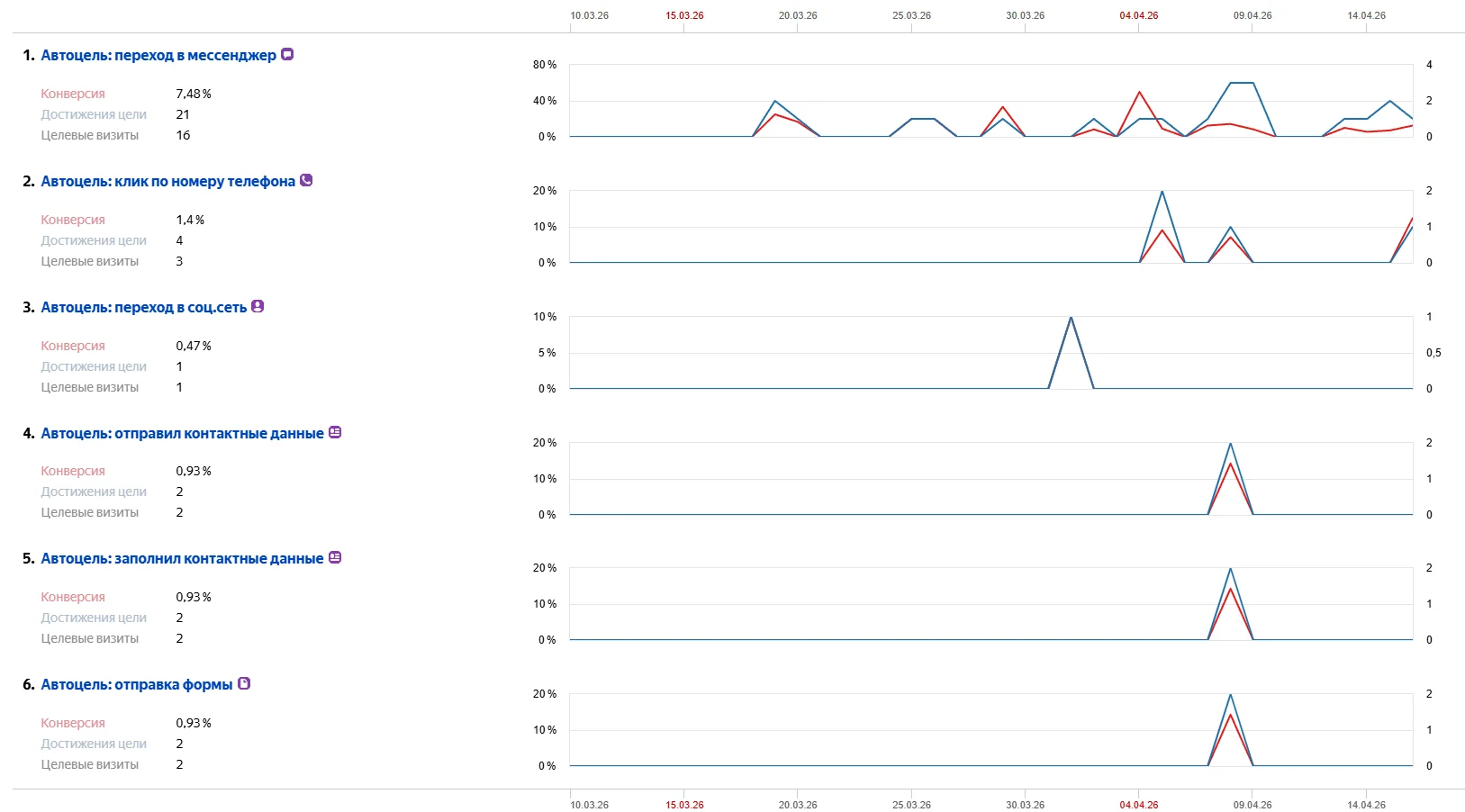
Task: Click the icon after 'отправил контактные данные'
Action: [335, 432]
